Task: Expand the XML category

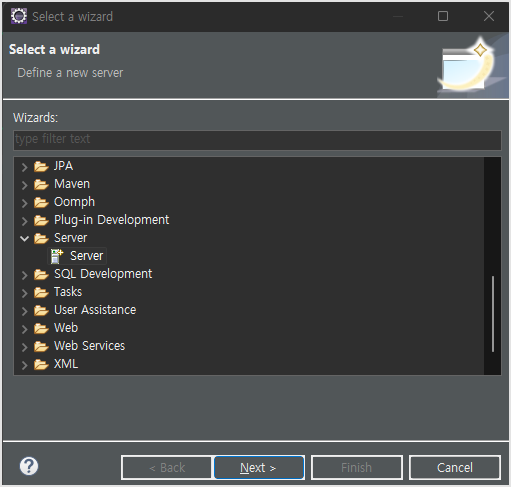Action: 24,365
